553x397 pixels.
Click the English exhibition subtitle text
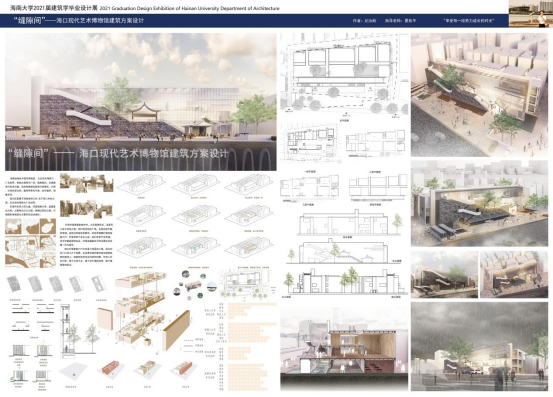click(x=192, y=8)
